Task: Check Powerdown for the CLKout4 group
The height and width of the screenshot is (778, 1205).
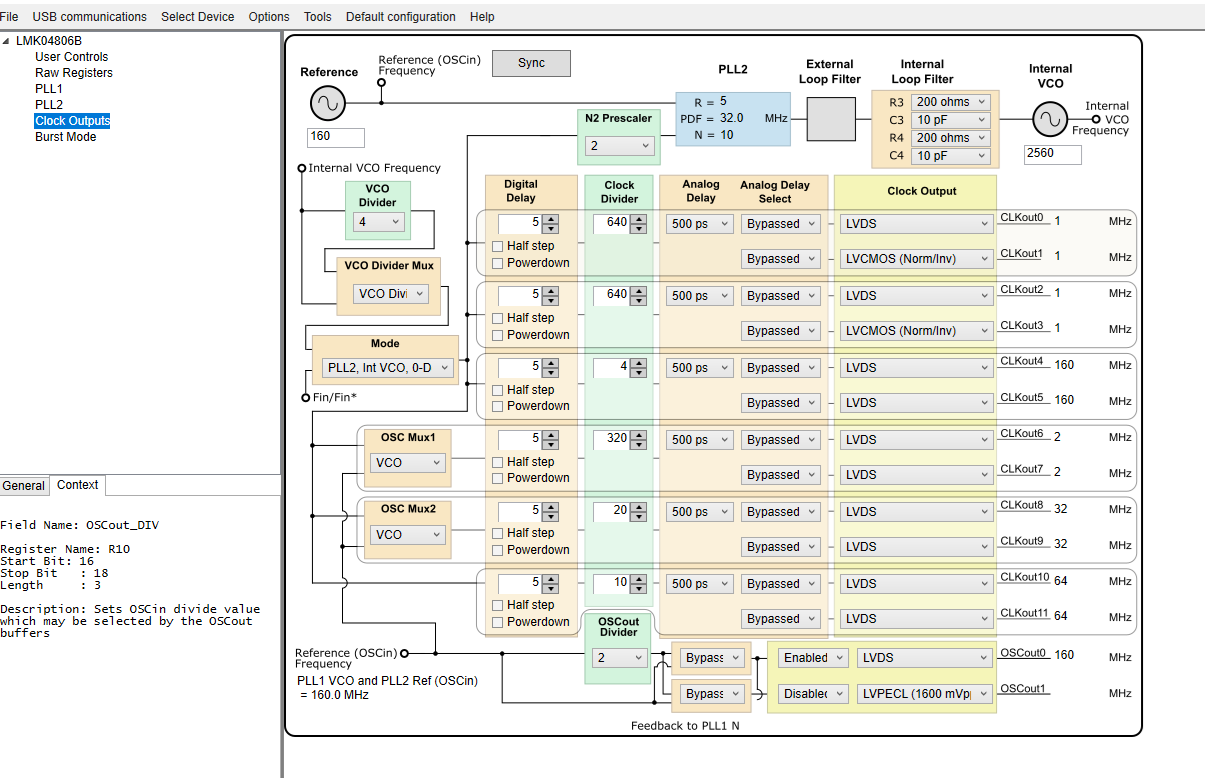Action: 498,406
